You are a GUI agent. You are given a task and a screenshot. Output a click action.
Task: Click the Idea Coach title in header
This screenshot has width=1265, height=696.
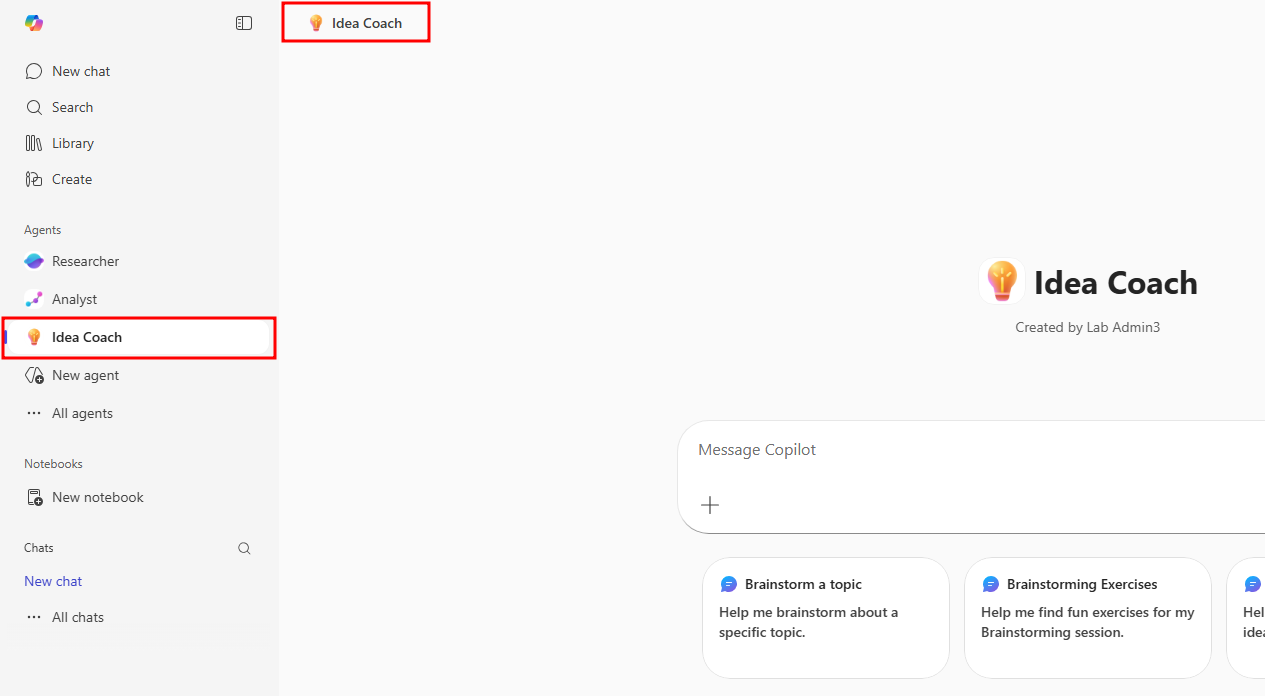pyautogui.click(x=367, y=23)
